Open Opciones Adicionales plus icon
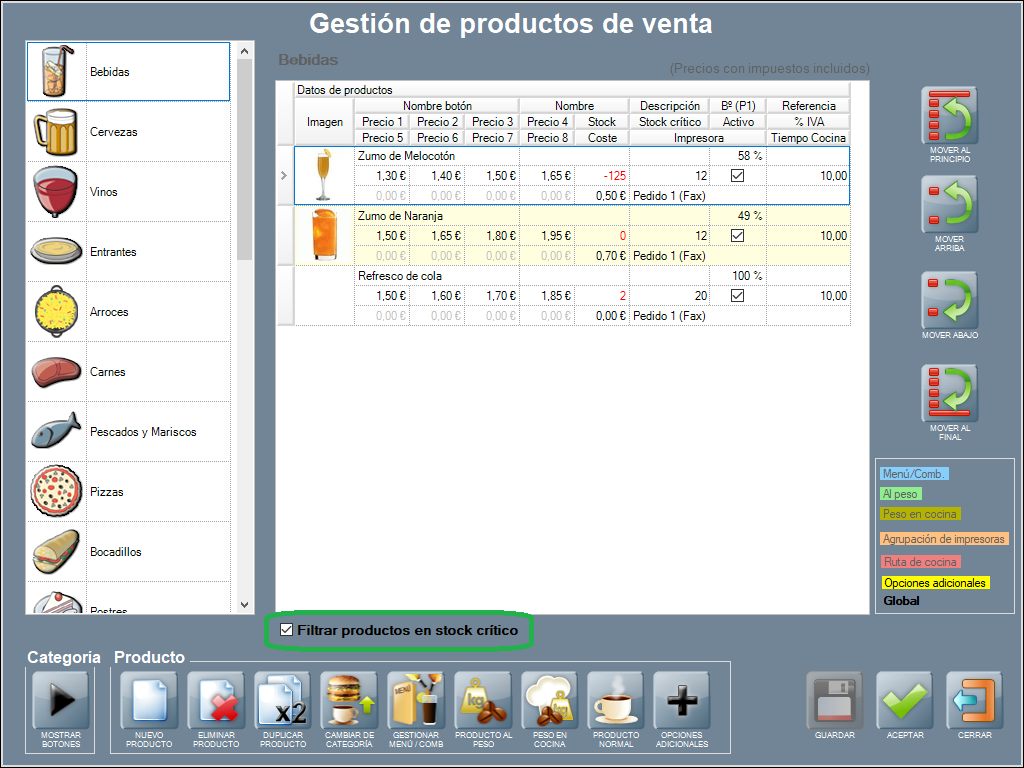The width and height of the screenshot is (1024, 768). tap(682, 701)
